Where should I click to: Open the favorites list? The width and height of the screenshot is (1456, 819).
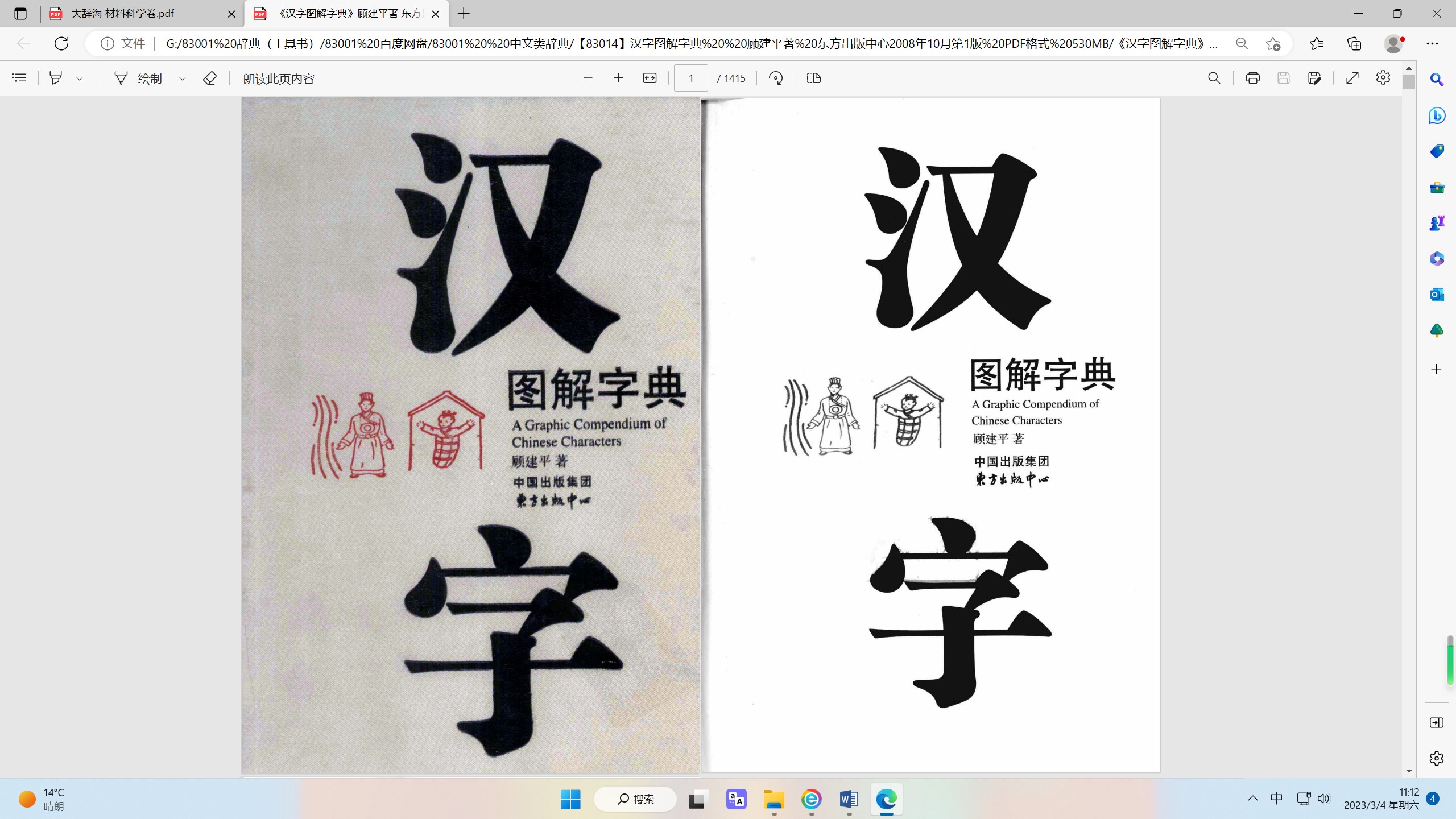point(1317,44)
